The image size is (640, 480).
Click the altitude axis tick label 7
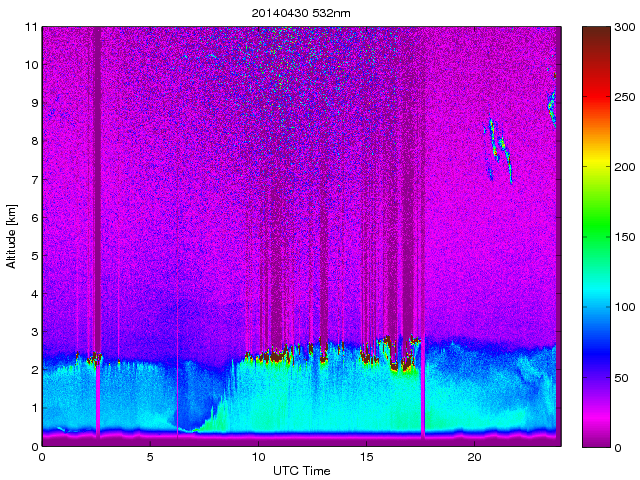[x=35, y=180]
